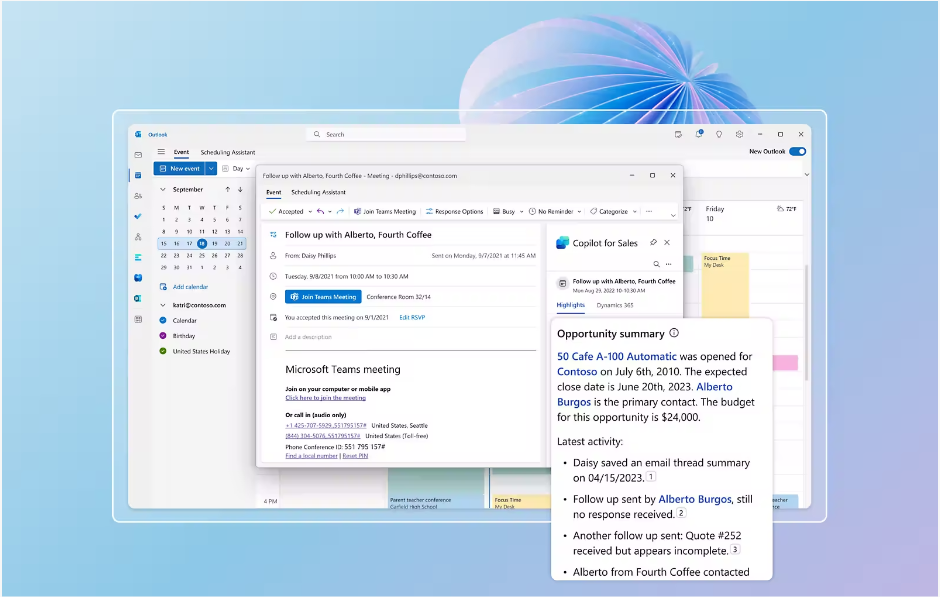This screenshot has height=597, width=940.
Task: Click the hamburger menu icon beside the Event tab
Action: pos(161,152)
